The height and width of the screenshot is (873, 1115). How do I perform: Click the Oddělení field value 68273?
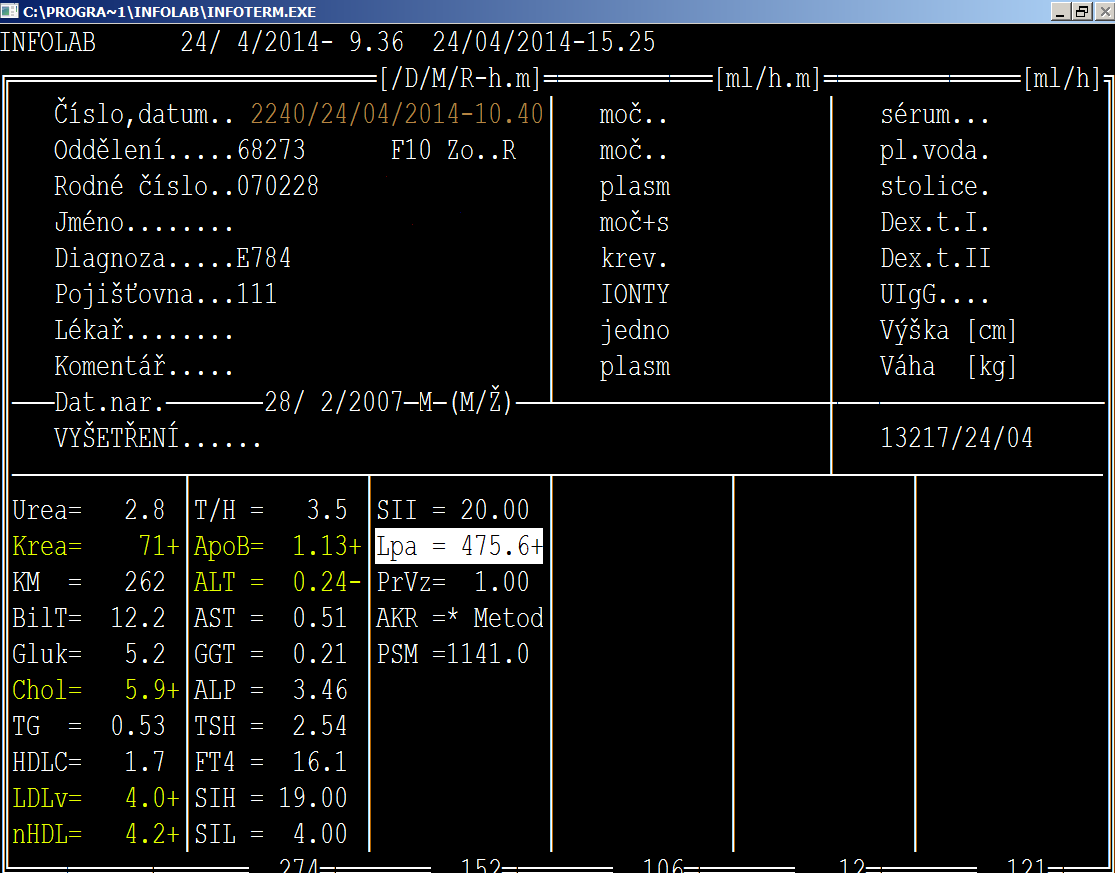(271, 150)
